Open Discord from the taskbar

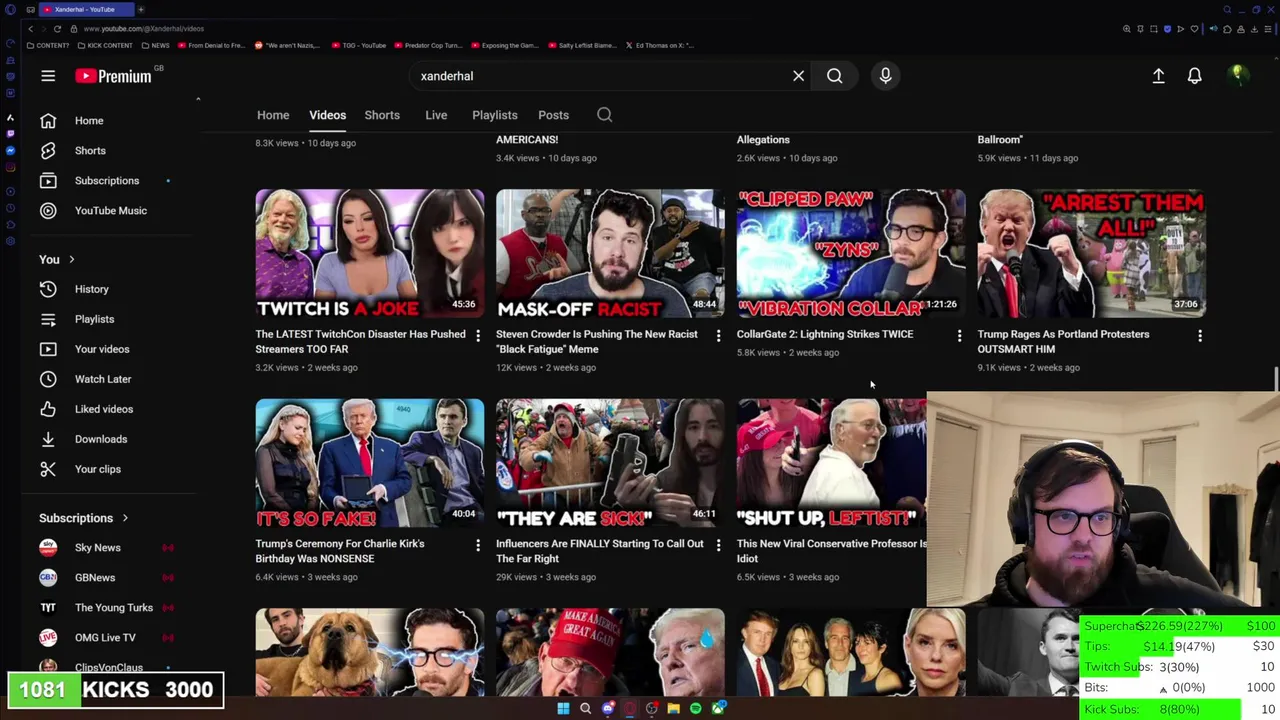pos(608,709)
